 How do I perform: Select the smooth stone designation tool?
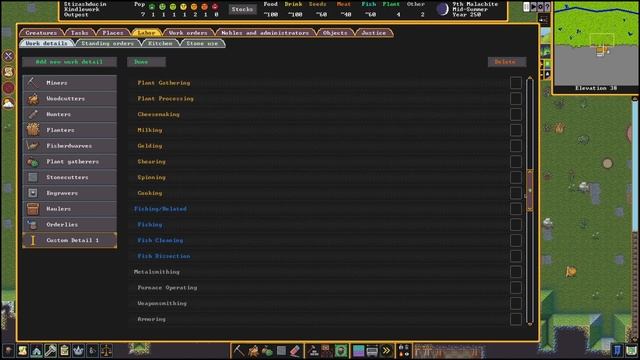pyautogui.click(x=282, y=351)
